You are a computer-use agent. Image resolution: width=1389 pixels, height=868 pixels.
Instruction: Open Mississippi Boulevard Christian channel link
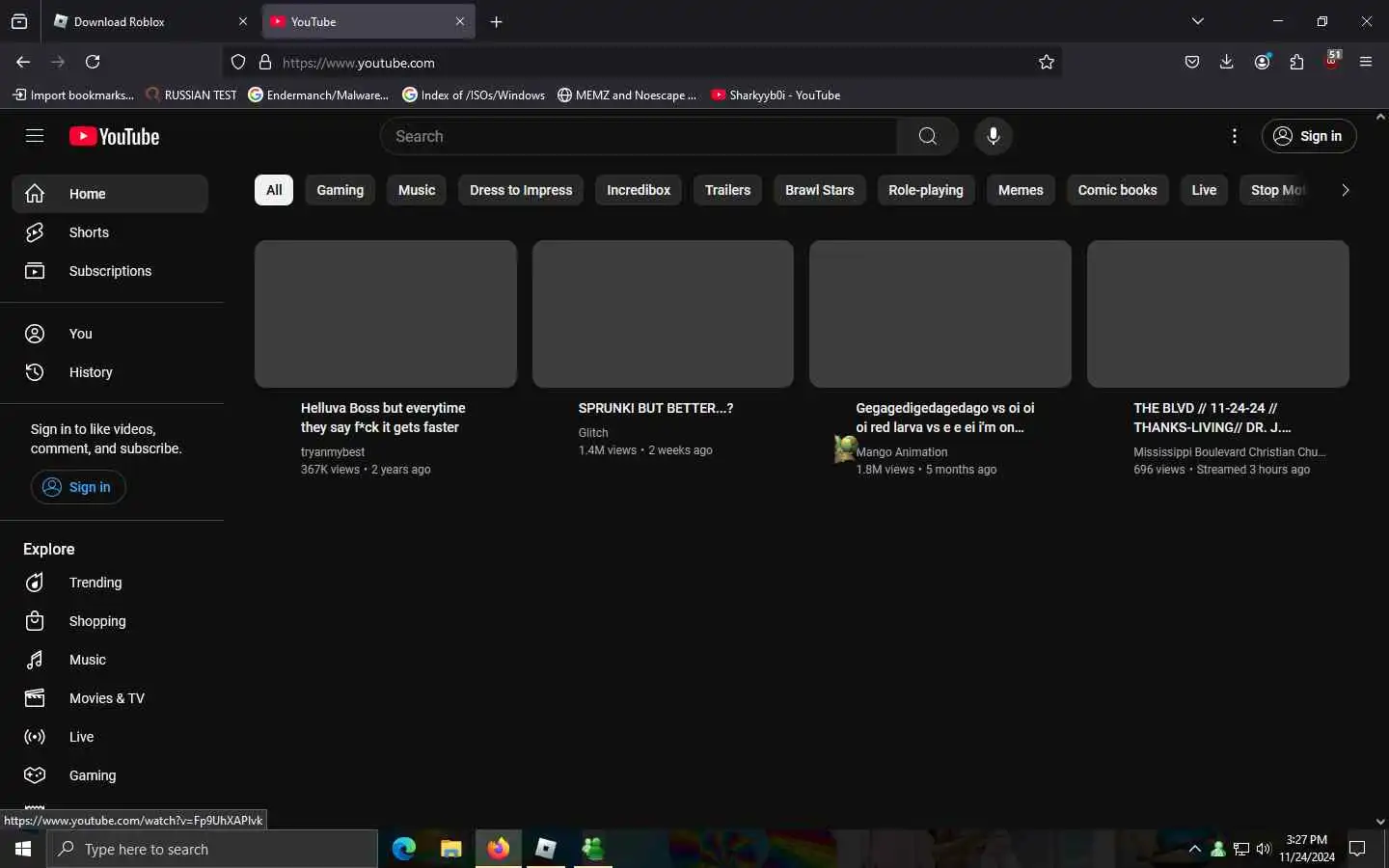point(1230,451)
